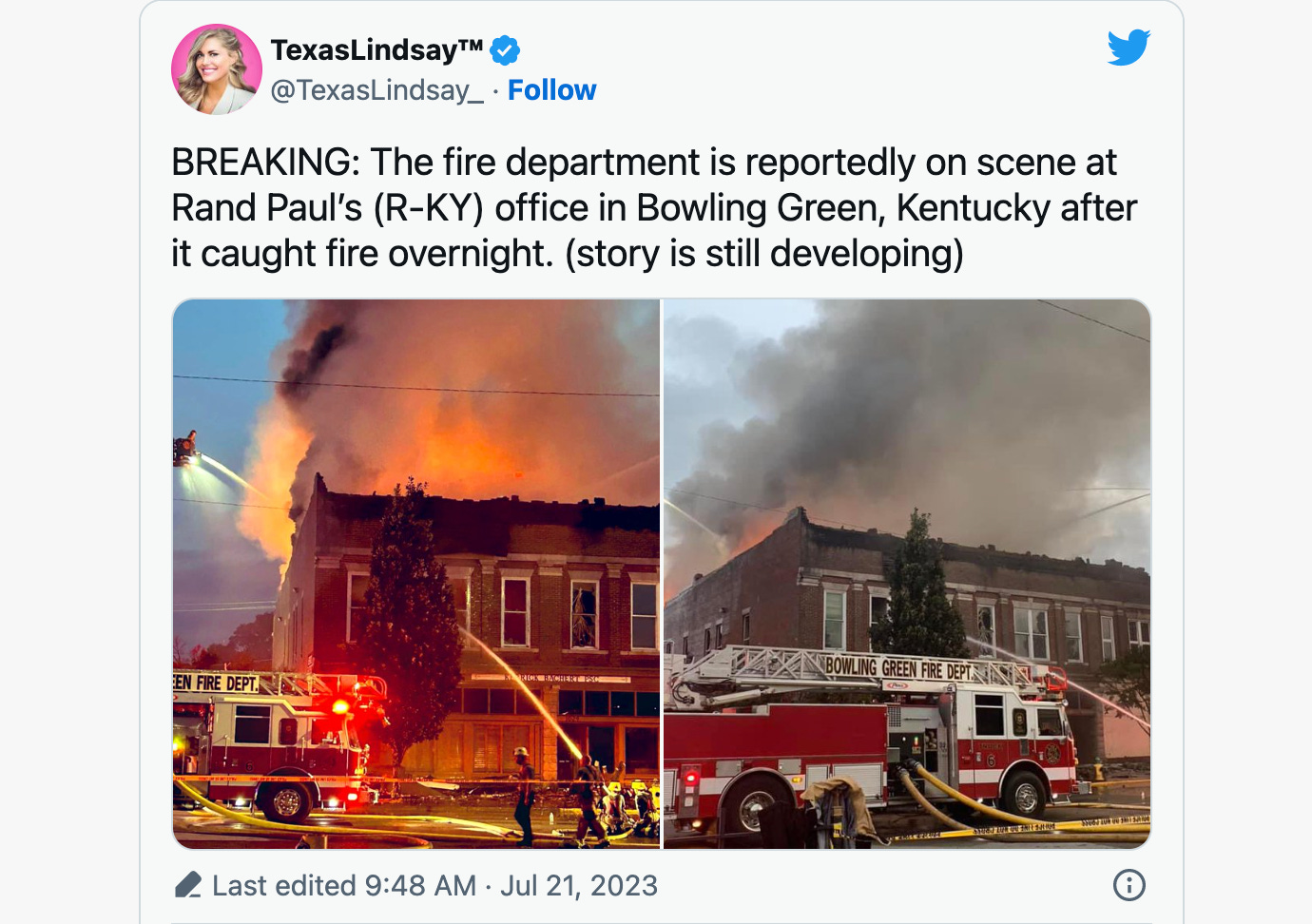The width and height of the screenshot is (1312, 924).
Task: Click the aerial ladder firefighter in left photo
Action: (185, 448)
